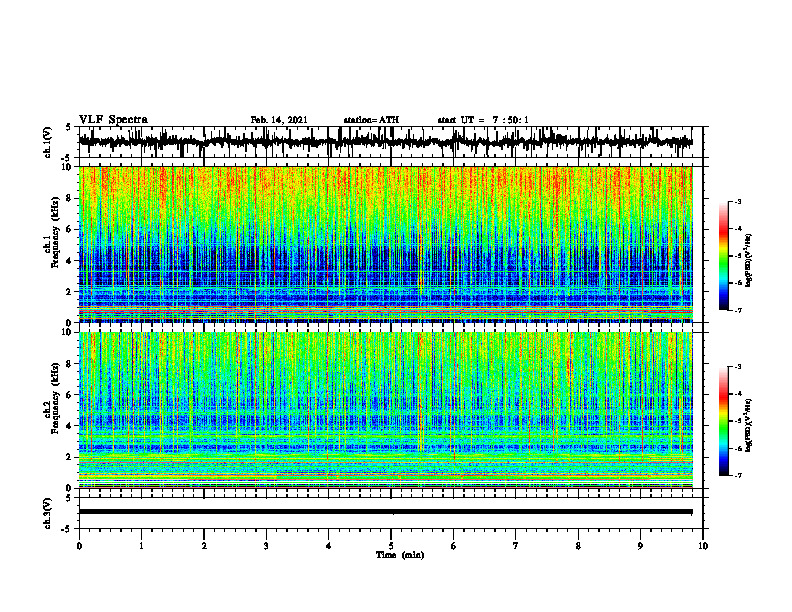The width and height of the screenshot is (792, 612).
Task: Click time axis tick label "0"
Action: tap(79, 546)
